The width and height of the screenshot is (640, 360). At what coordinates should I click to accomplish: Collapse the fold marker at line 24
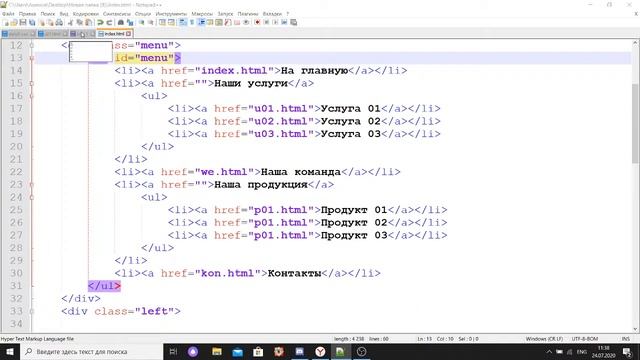click(32, 197)
